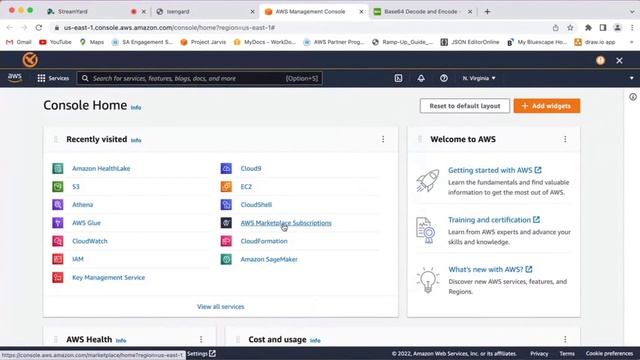
Task: Open the Recently visited widget options menu
Action: click(383, 139)
